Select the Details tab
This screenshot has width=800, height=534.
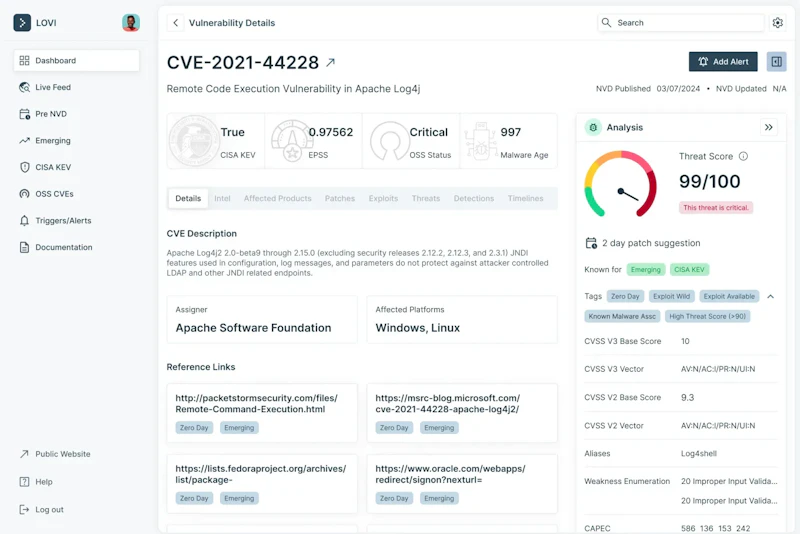(x=188, y=198)
